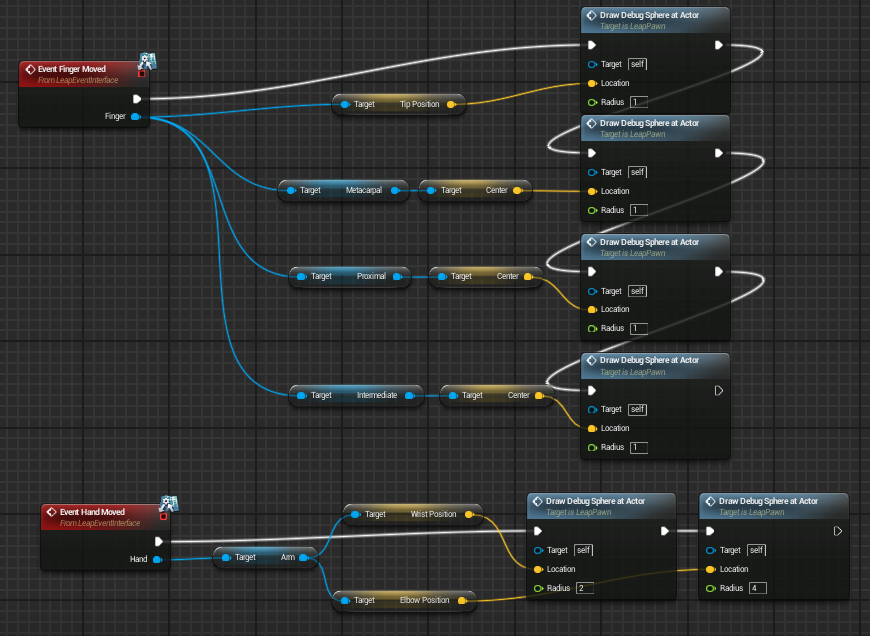The width and height of the screenshot is (870, 636).
Task: Click the Target input pin of the Arm node
Action: [226, 558]
